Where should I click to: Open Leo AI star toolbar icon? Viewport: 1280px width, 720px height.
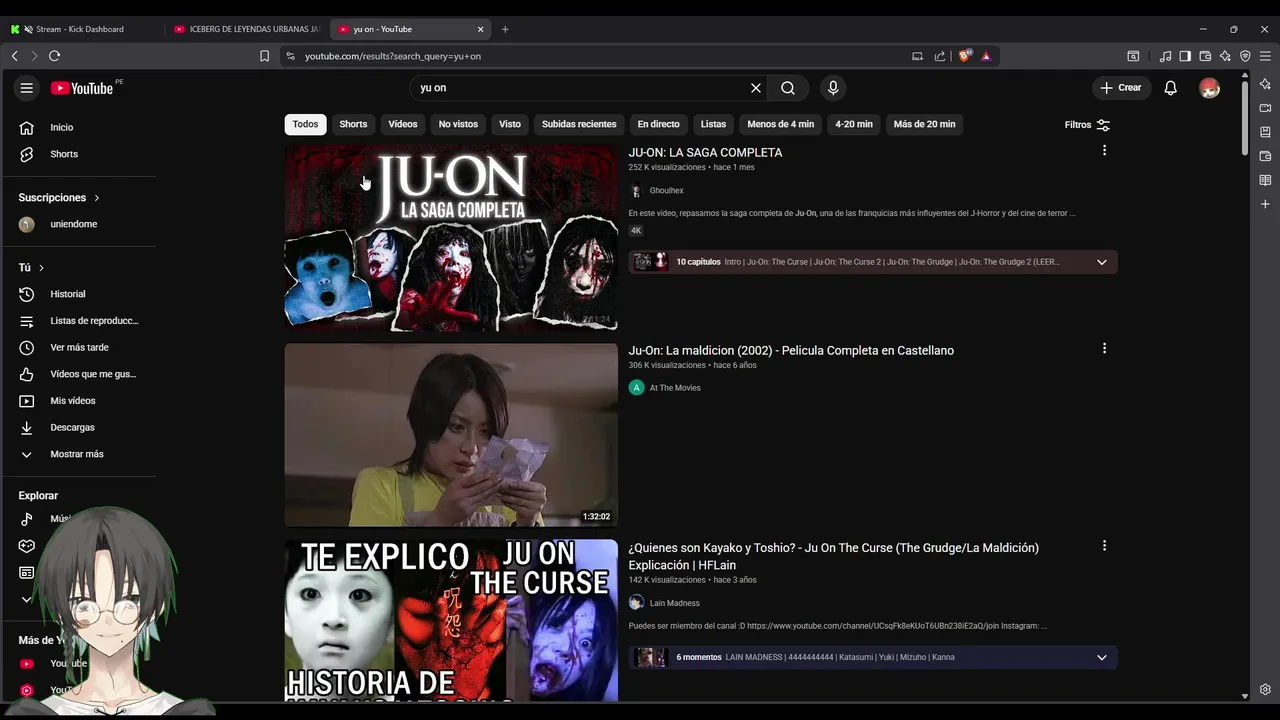tap(1225, 56)
